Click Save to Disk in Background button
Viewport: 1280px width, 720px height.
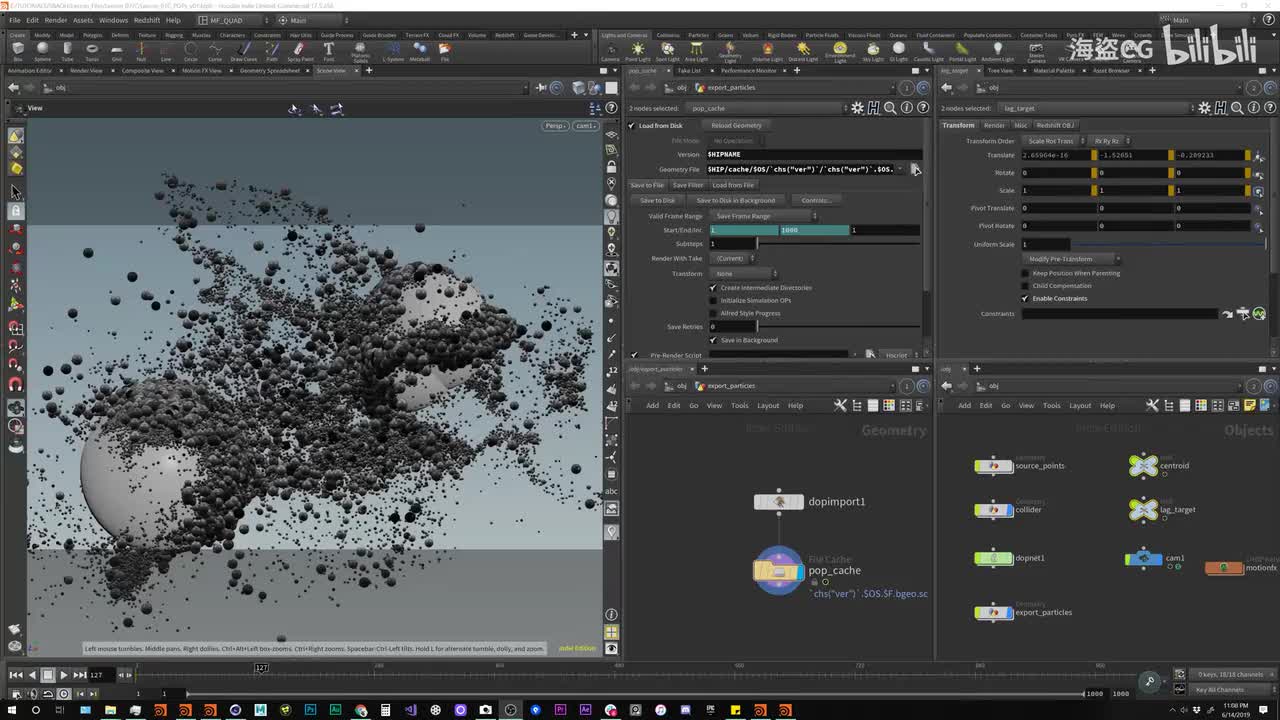(x=735, y=200)
